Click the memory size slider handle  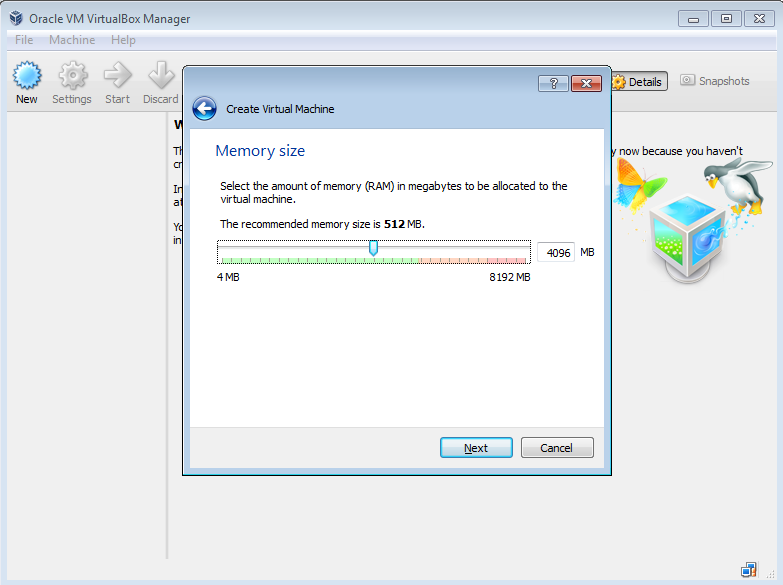374,248
